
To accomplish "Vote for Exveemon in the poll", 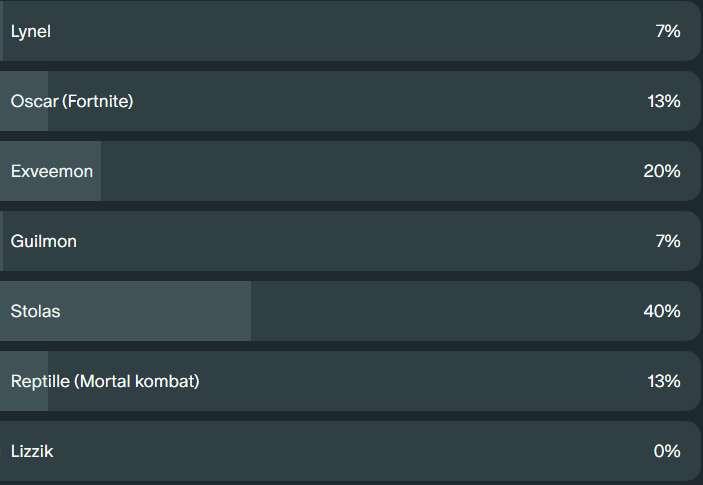I will click(x=350, y=171).
